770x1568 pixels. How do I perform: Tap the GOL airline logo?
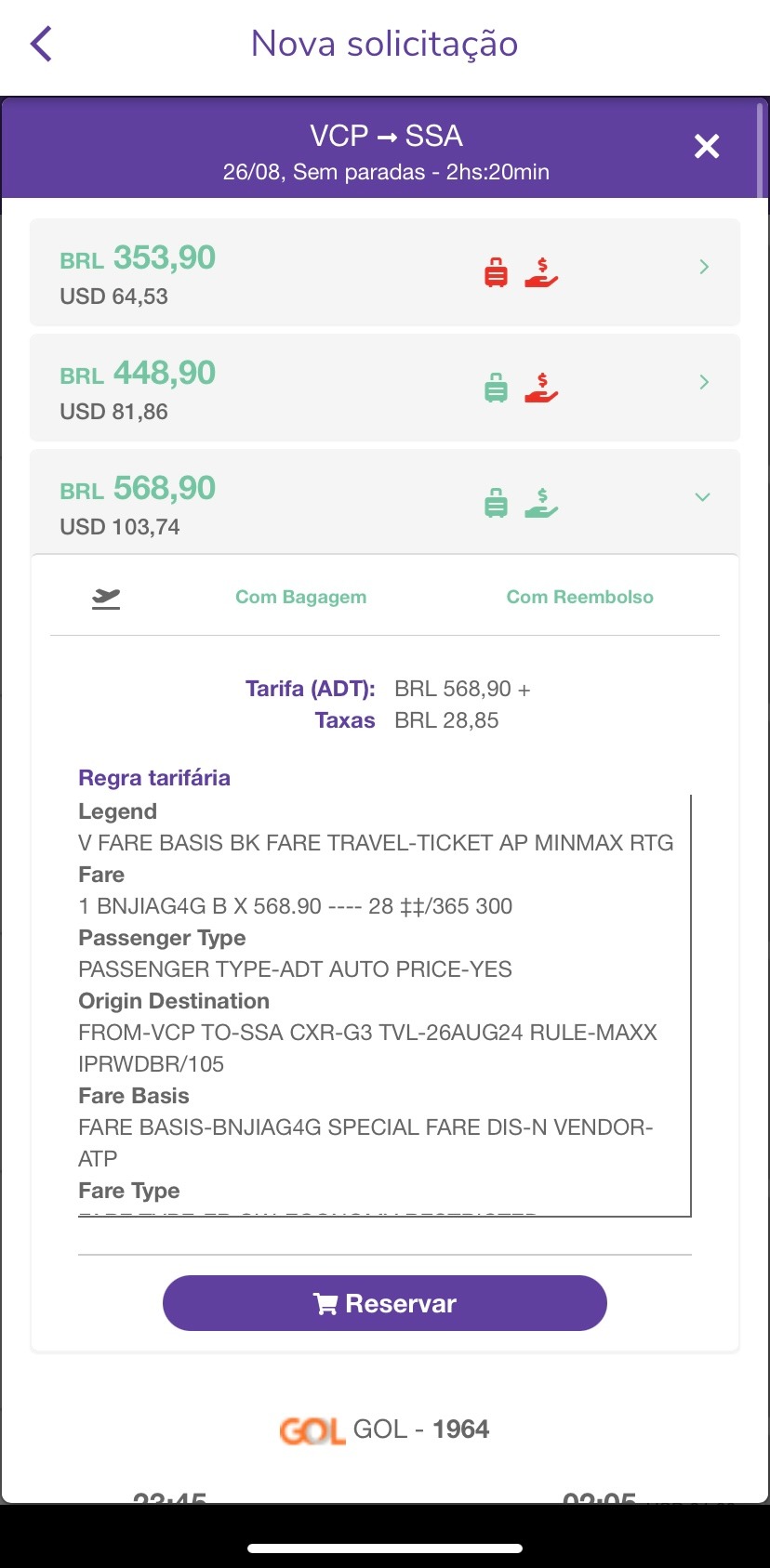312,1430
